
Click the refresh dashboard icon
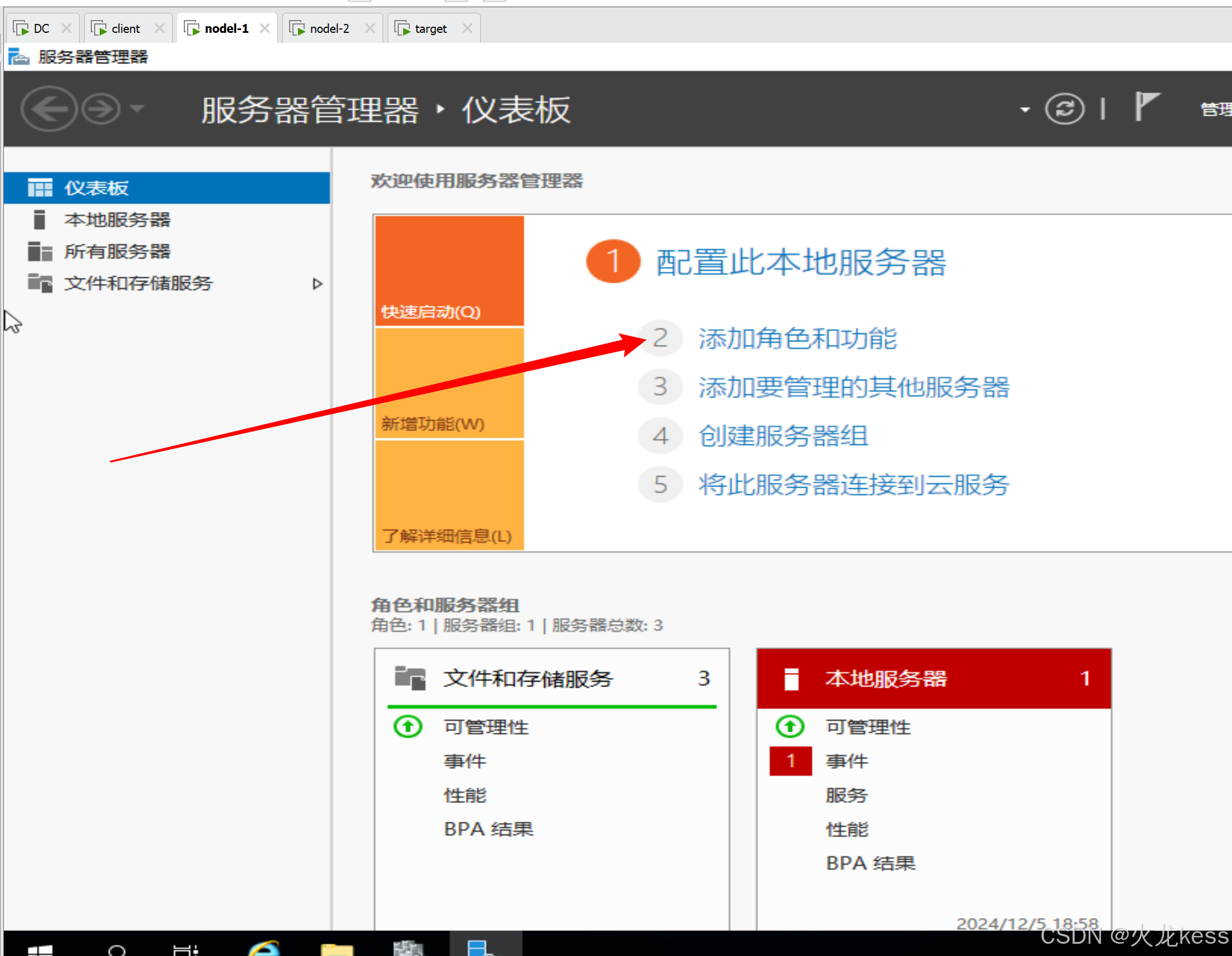[x=1064, y=108]
